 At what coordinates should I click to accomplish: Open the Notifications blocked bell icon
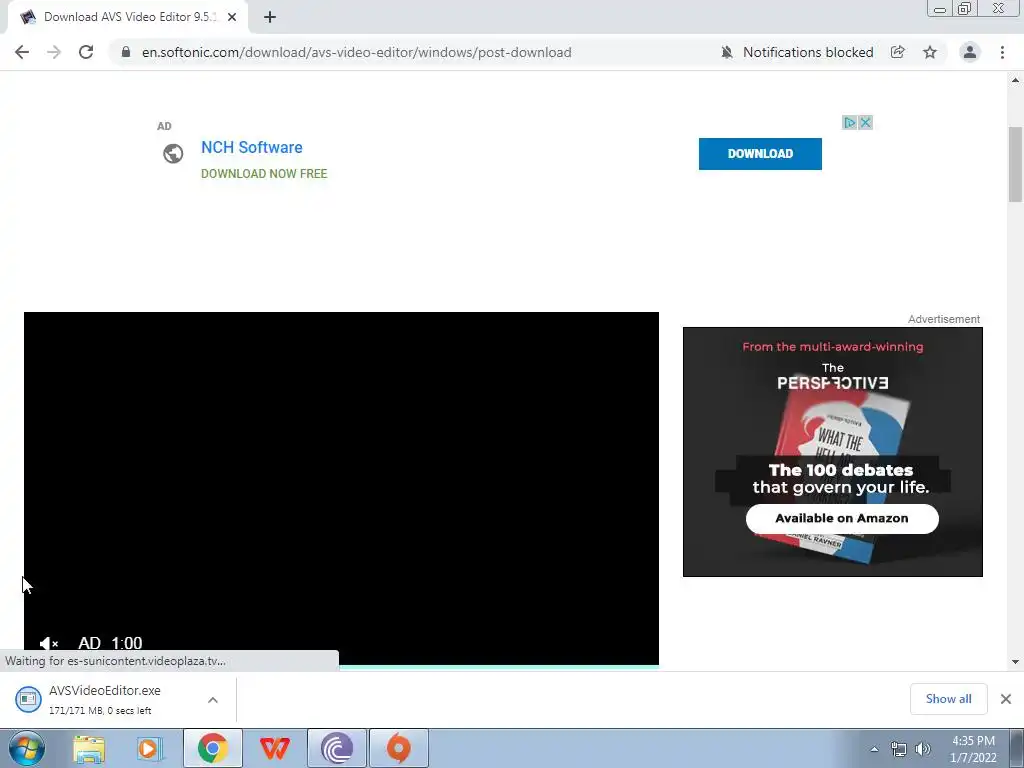click(x=726, y=52)
